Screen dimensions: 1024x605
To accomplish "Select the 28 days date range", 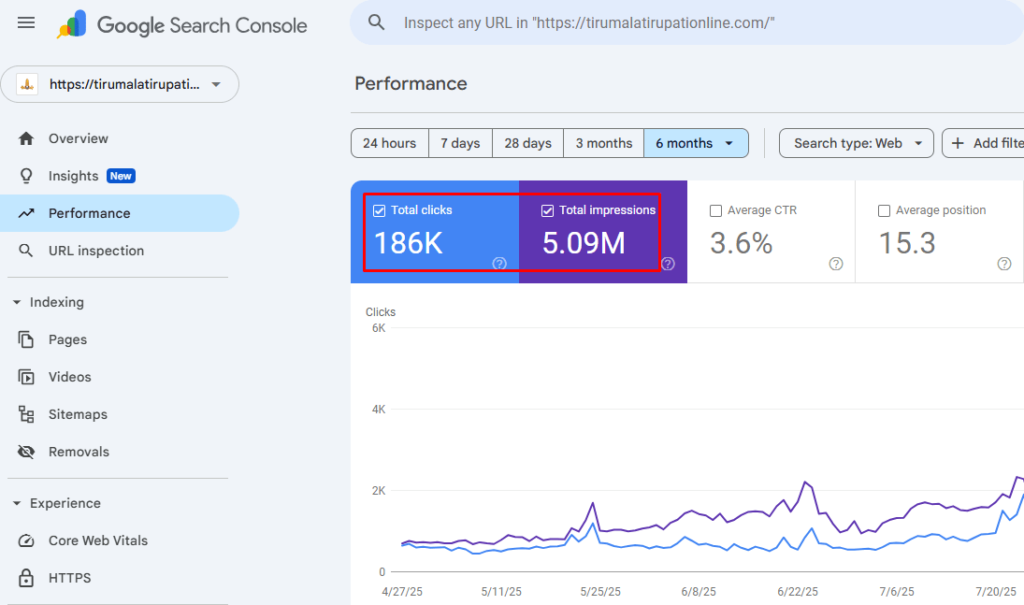I will (x=527, y=143).
